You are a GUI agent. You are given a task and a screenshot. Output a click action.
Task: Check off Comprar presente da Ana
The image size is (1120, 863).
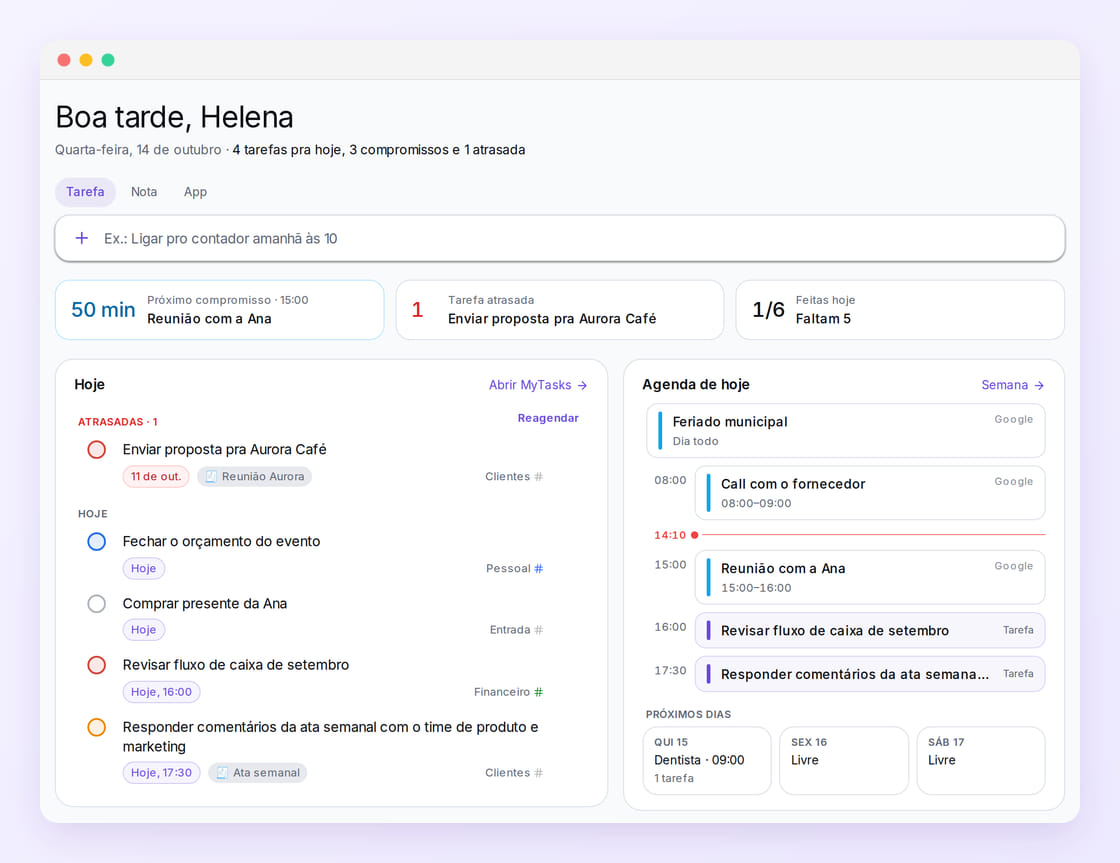click(96, 604)
